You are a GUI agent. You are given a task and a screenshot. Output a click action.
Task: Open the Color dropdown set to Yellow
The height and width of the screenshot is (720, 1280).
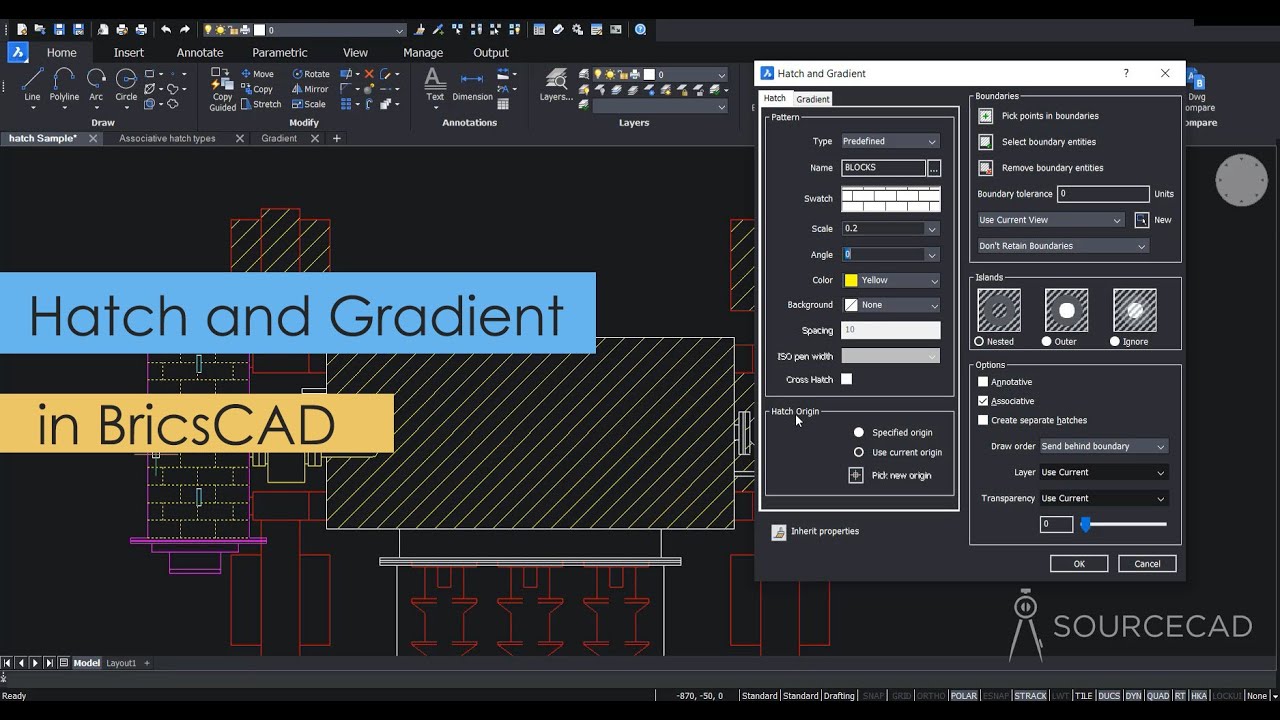coord(890,281)
